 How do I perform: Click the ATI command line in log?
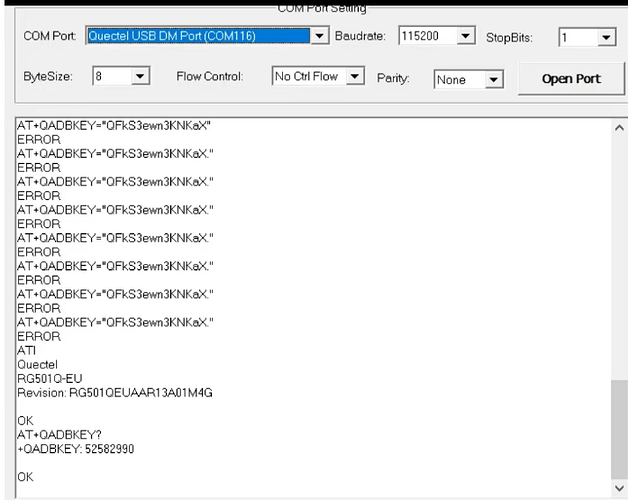(x=26, y=351)
